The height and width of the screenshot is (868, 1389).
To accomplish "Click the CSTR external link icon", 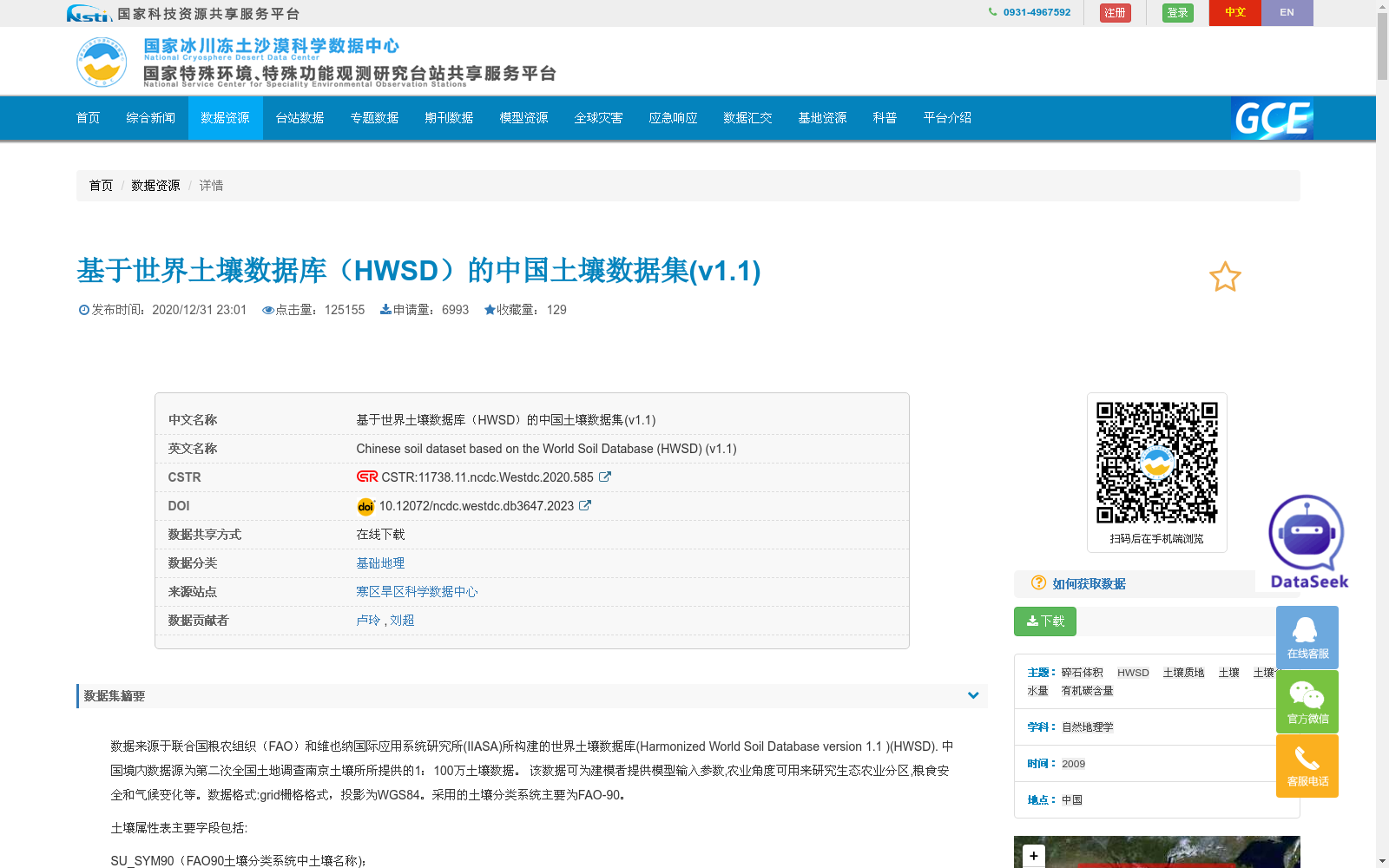I will pyautogui.click(x=605, y=477).
